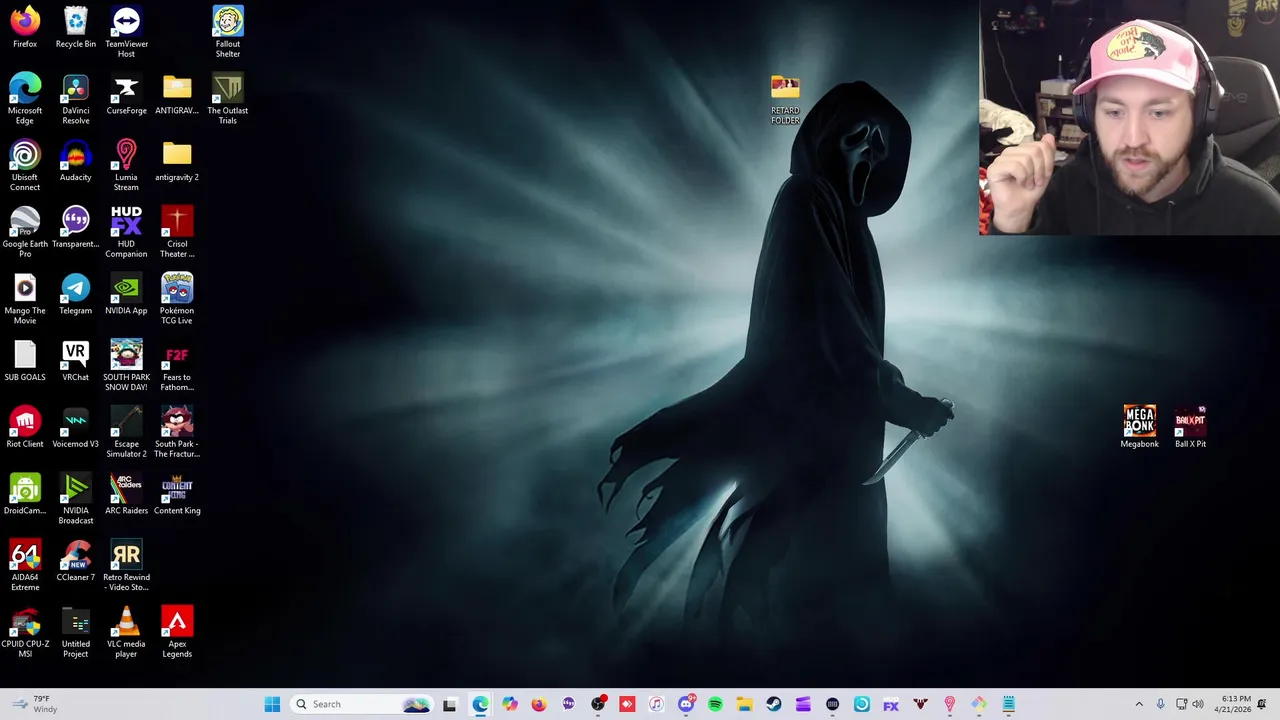Open the volume tray control

point(1198,704)
